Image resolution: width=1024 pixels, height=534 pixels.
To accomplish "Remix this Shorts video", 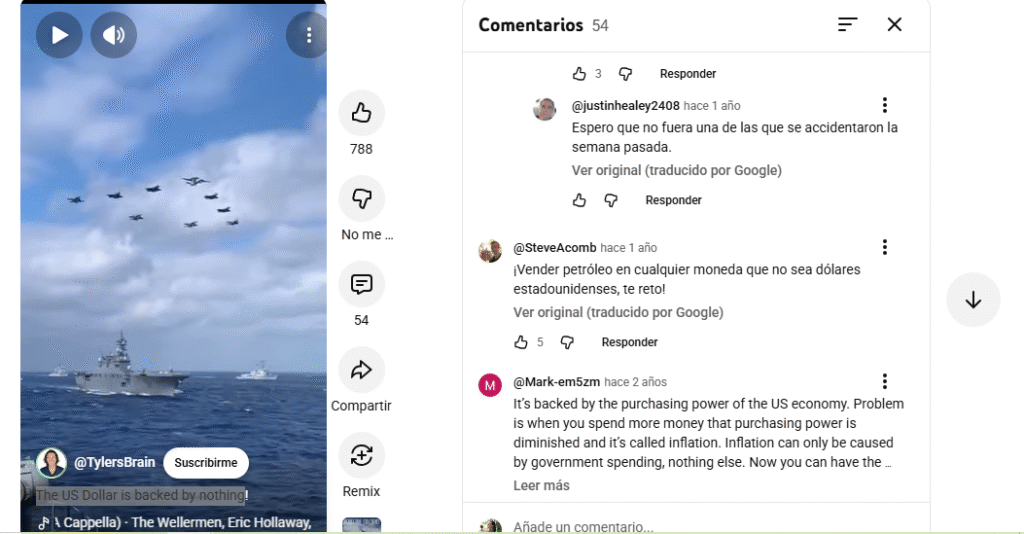I will pos(361,456).
